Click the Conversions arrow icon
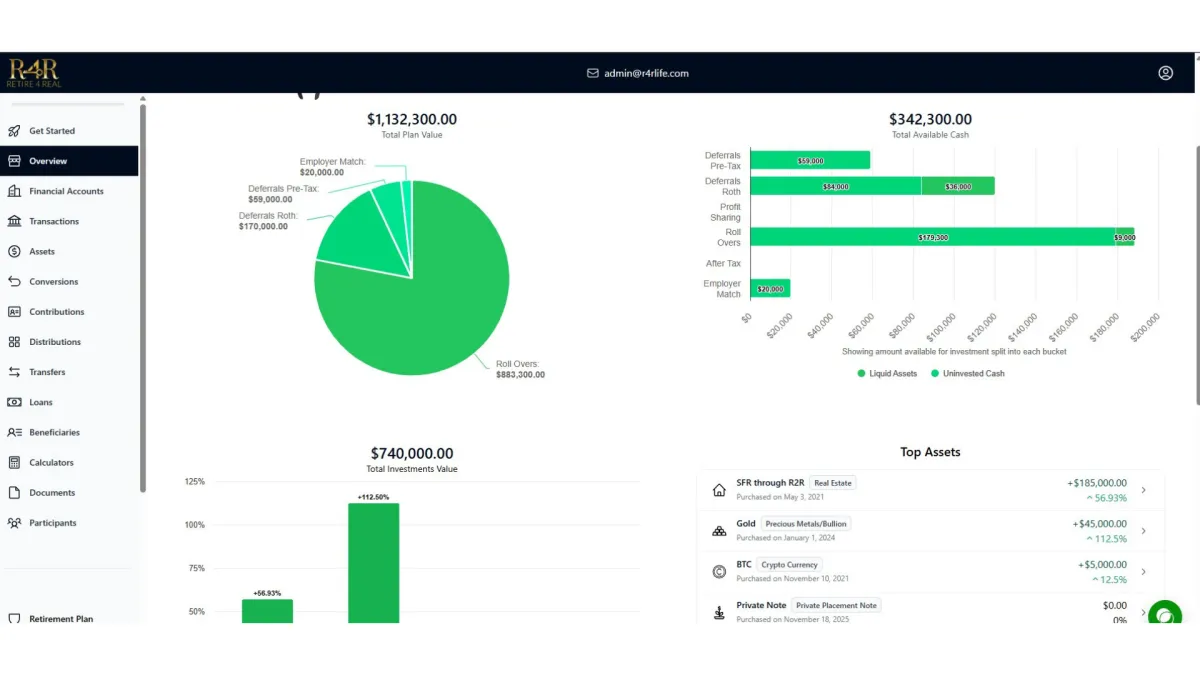This screenshot has height=675, width=1200. [14, 281]
